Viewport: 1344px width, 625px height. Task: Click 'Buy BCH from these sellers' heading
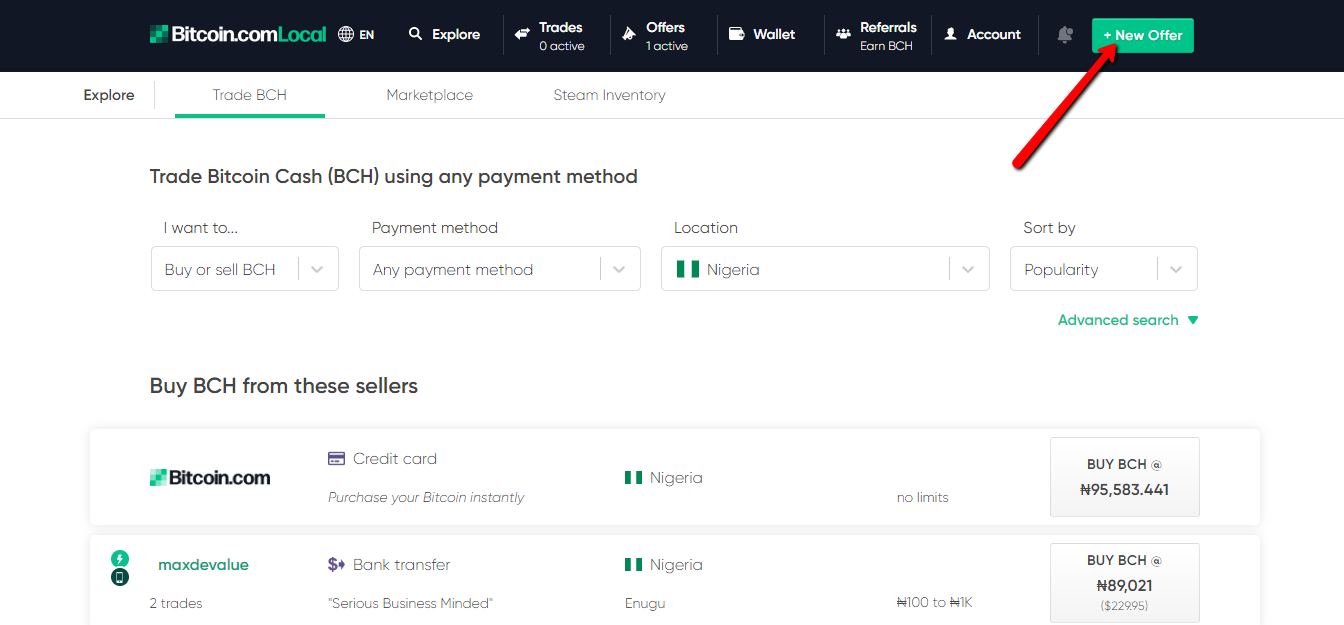284,386
